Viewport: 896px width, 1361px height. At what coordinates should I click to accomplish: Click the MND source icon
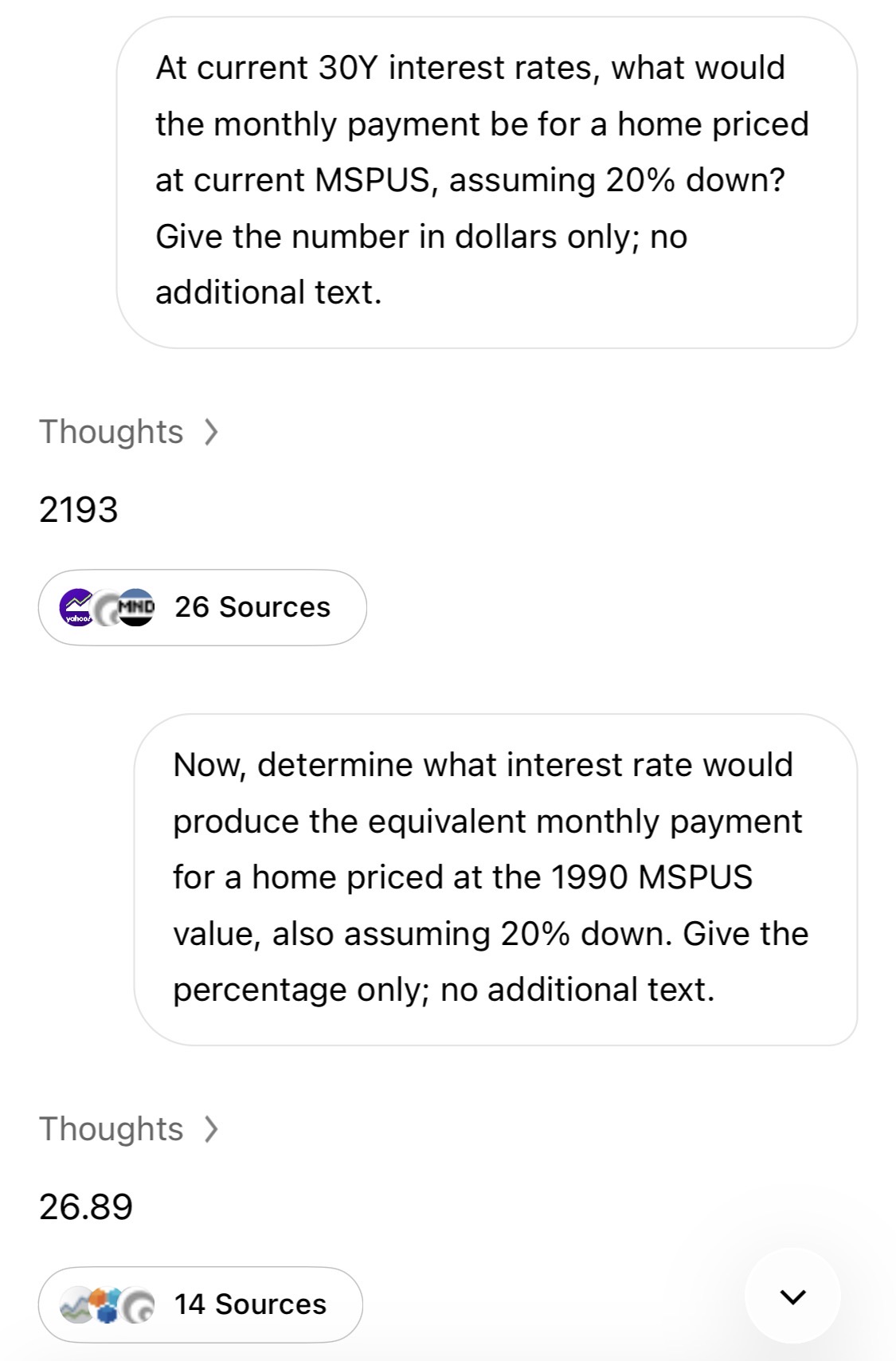click(136, 607)
